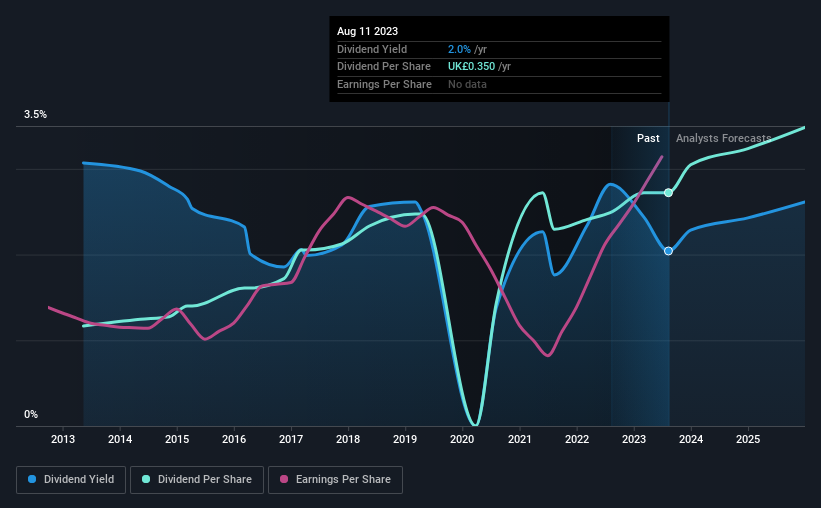The image size is (821, 508).
Task: Click the UK£0.350 dividend per share value
Action: [471, 67]
